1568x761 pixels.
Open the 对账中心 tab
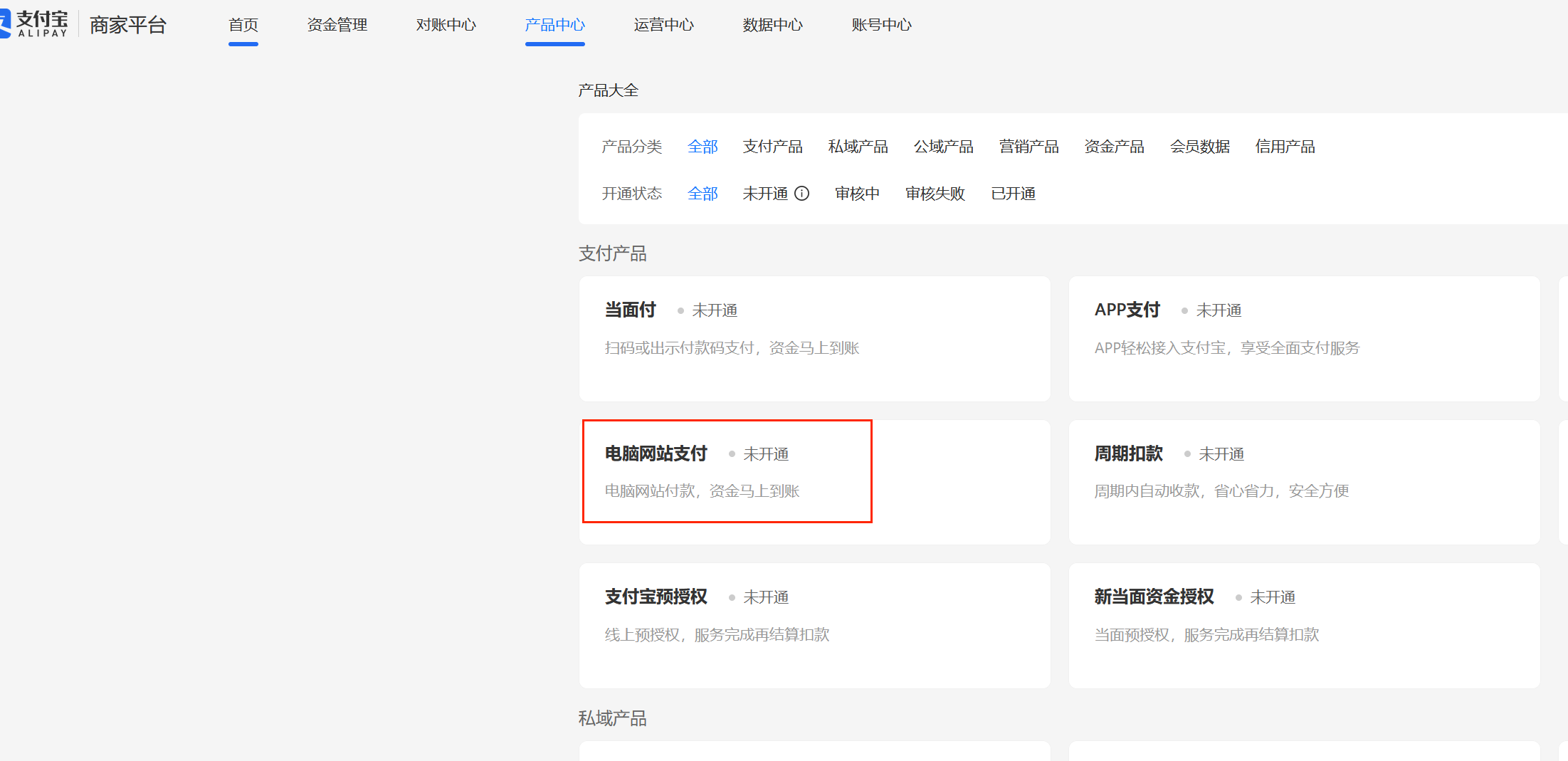click(x=446, y=25)
